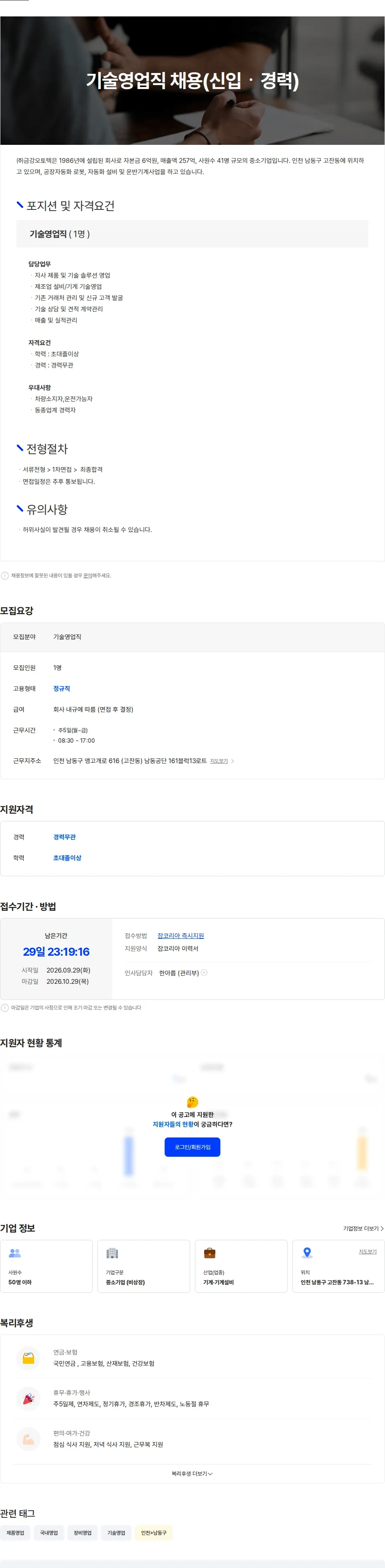The height and width of the screenshot is (1568, 385).
Task: Open 지도보기 next to 근무지주소
Action: pyautogui.click(x=219, y=761)
